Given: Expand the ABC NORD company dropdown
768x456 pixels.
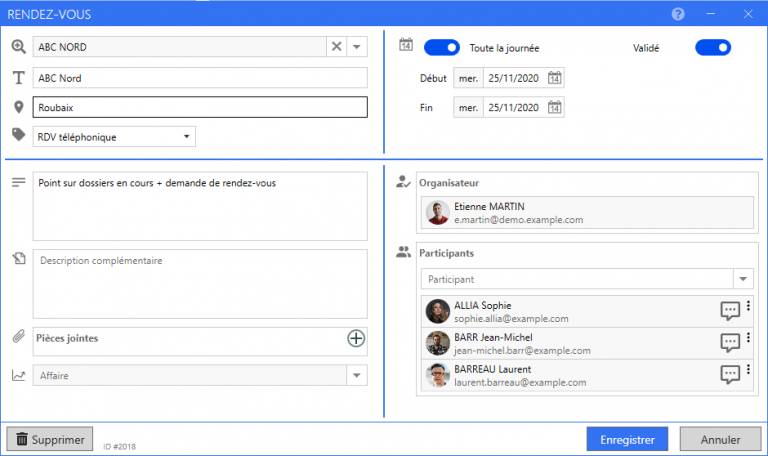Looking at the screenshot, I should (x=357, y=47).
